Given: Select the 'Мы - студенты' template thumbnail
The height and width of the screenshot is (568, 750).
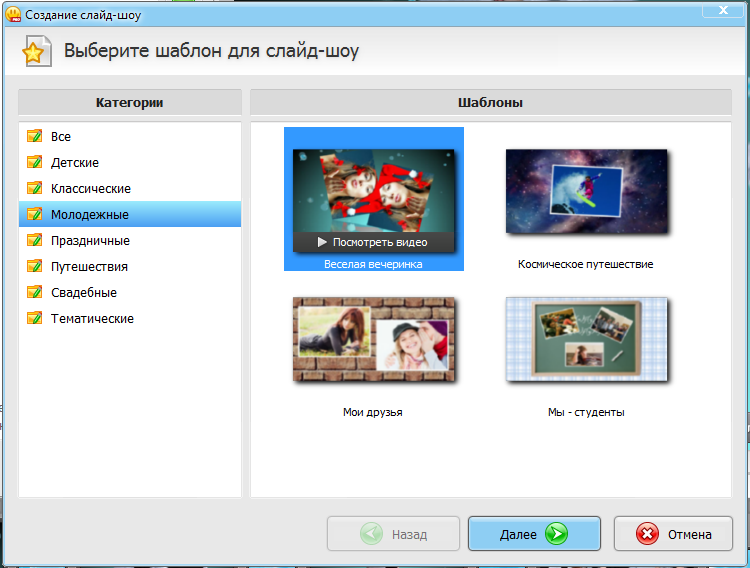Looking at the screenshot, I should click(586, 339).
